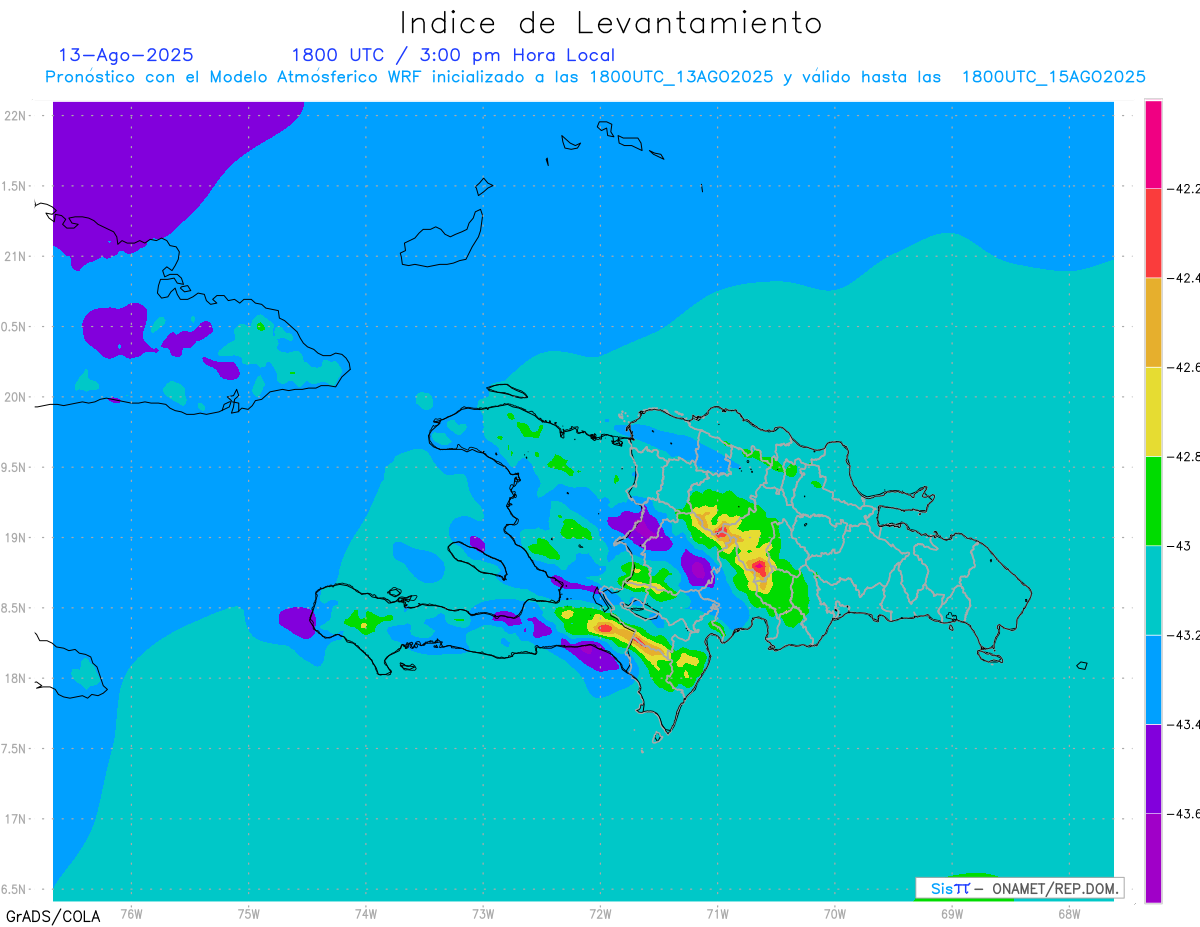Viewport: 1200px width, 927px height.
Task: Click the legend value '-43.6'
Action: [1185, 814]
